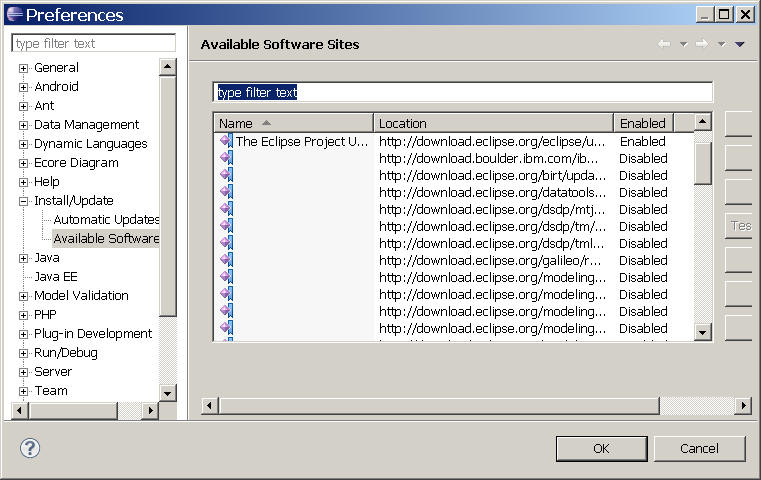Open the forward history dropdown arrow
Viewport: 761px width, 480px height.
coord(722,44)
